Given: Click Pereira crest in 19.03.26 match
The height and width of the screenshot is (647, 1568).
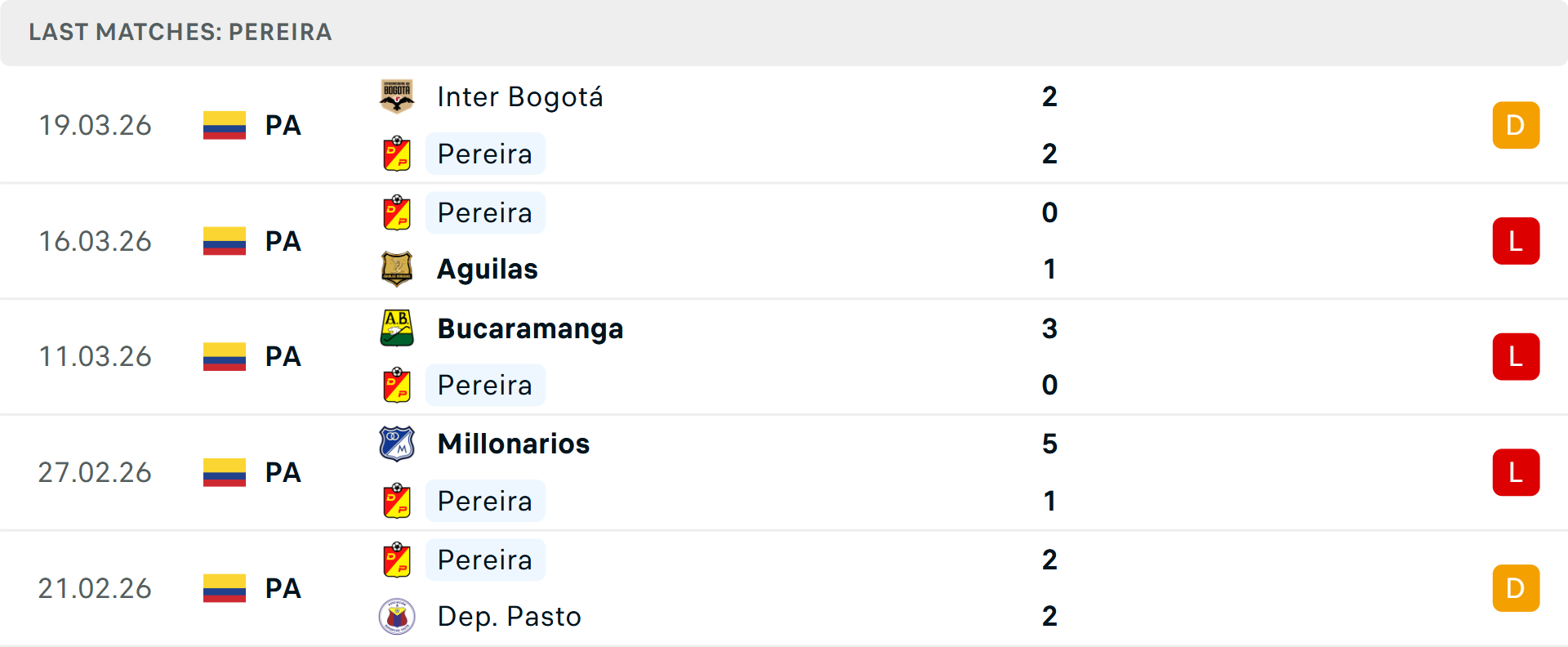Looking at the screenshot, I should [x=397, y=154].
